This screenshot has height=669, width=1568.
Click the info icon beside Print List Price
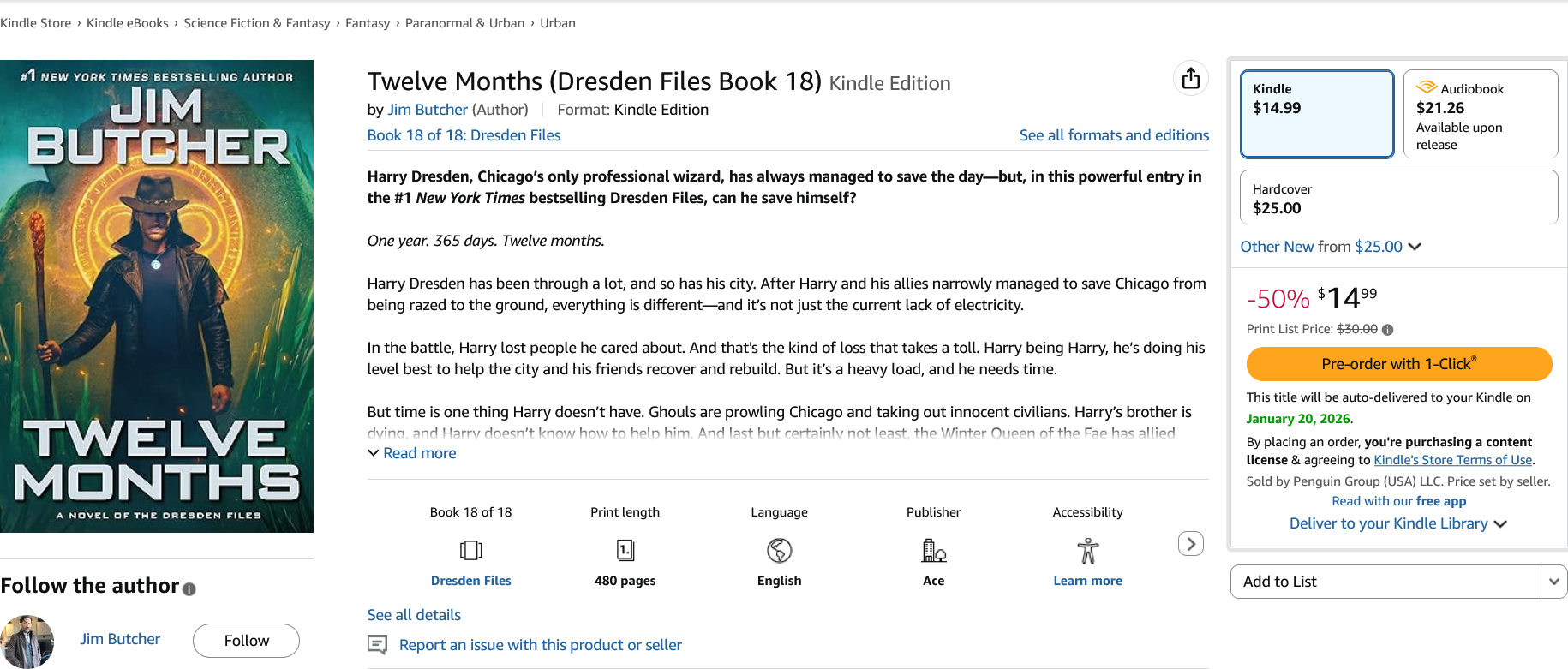tap(1388, 330)
